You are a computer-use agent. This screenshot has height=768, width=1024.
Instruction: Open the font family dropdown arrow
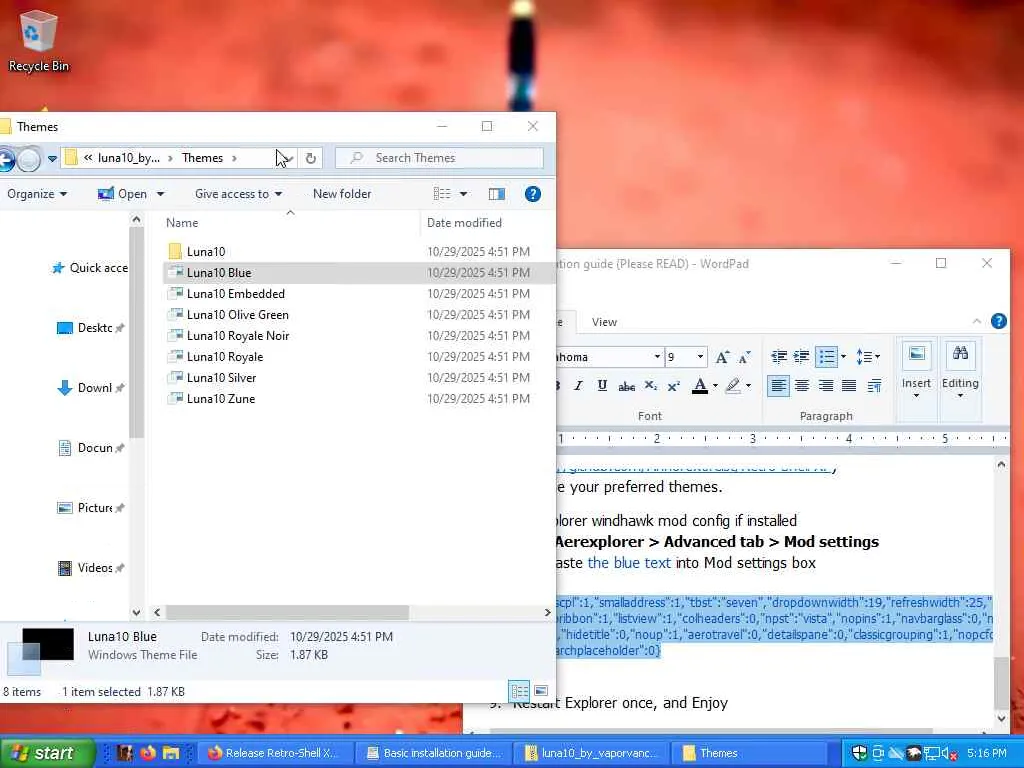coord(657,357)
